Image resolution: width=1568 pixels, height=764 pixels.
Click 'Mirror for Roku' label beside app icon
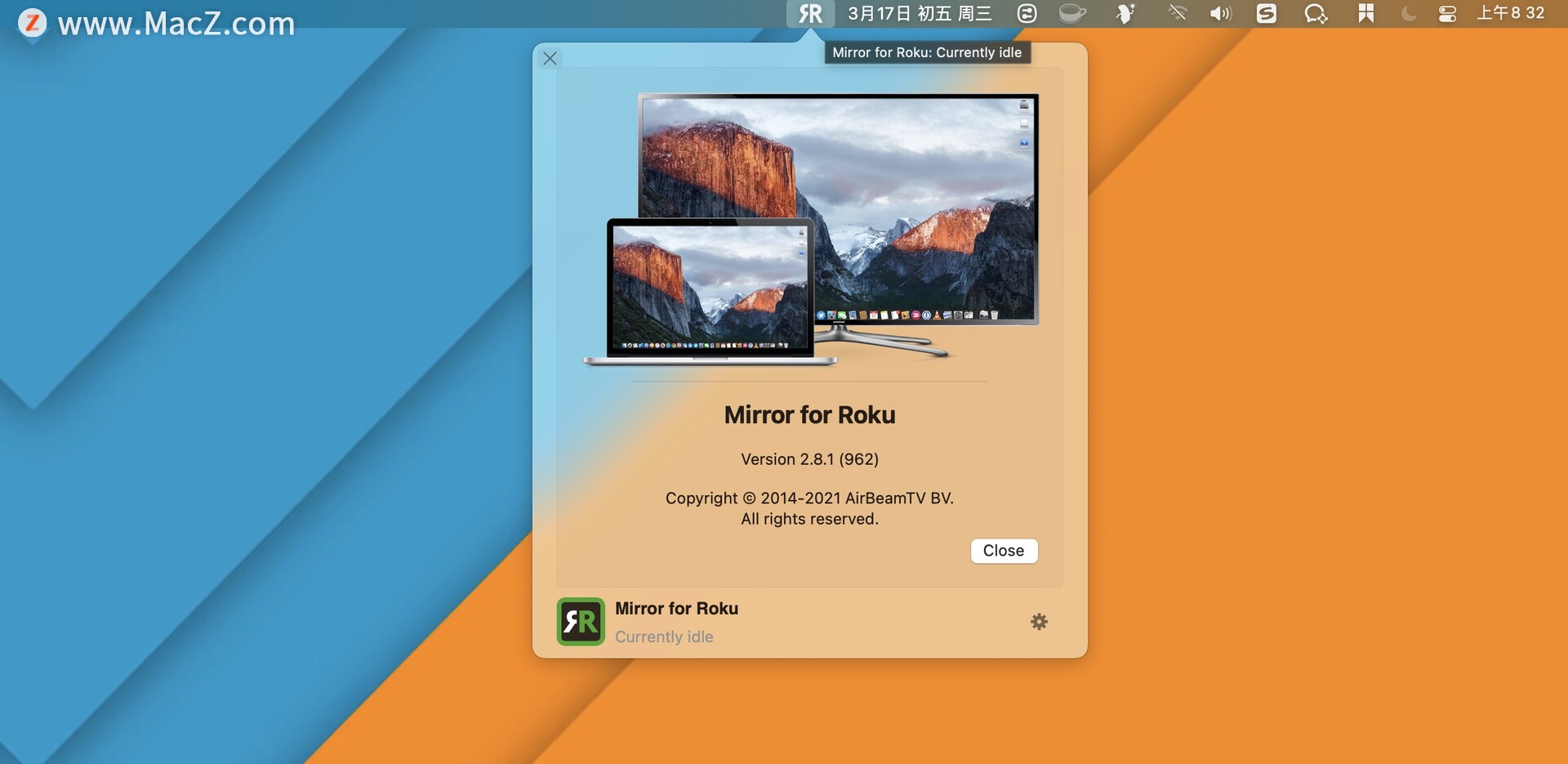676,609
